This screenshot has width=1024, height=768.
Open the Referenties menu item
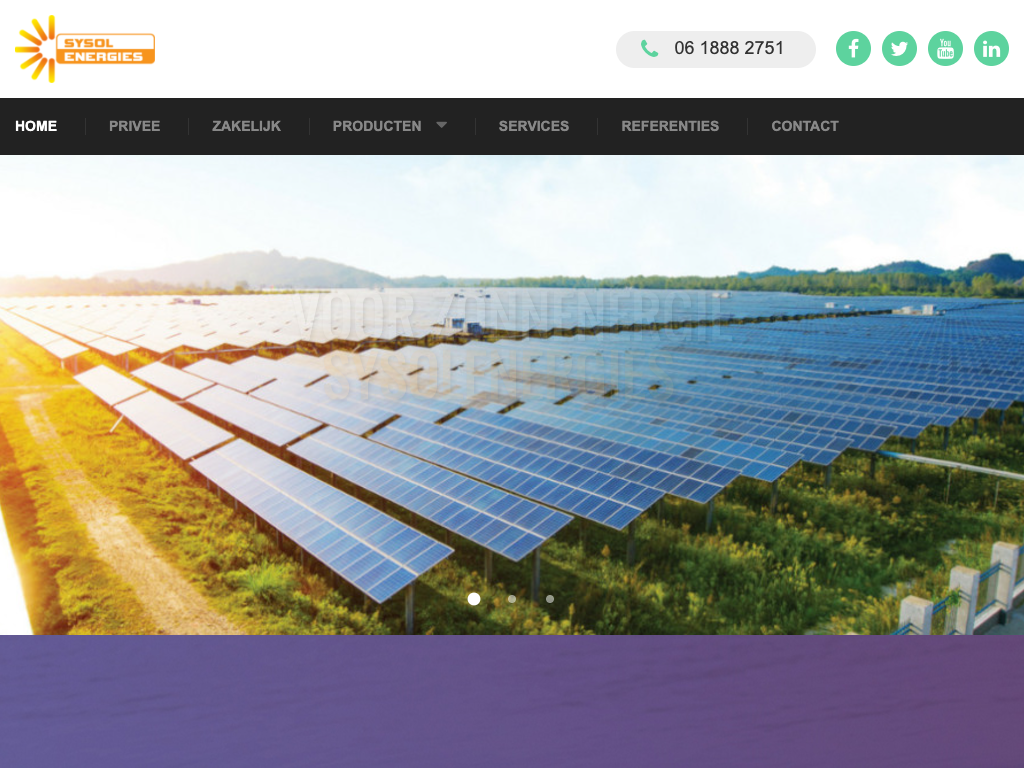click(670, 126)
